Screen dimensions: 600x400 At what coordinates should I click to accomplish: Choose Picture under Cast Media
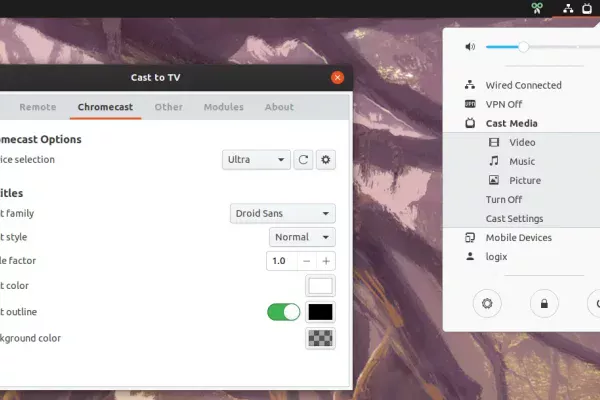tap(522, 180)
